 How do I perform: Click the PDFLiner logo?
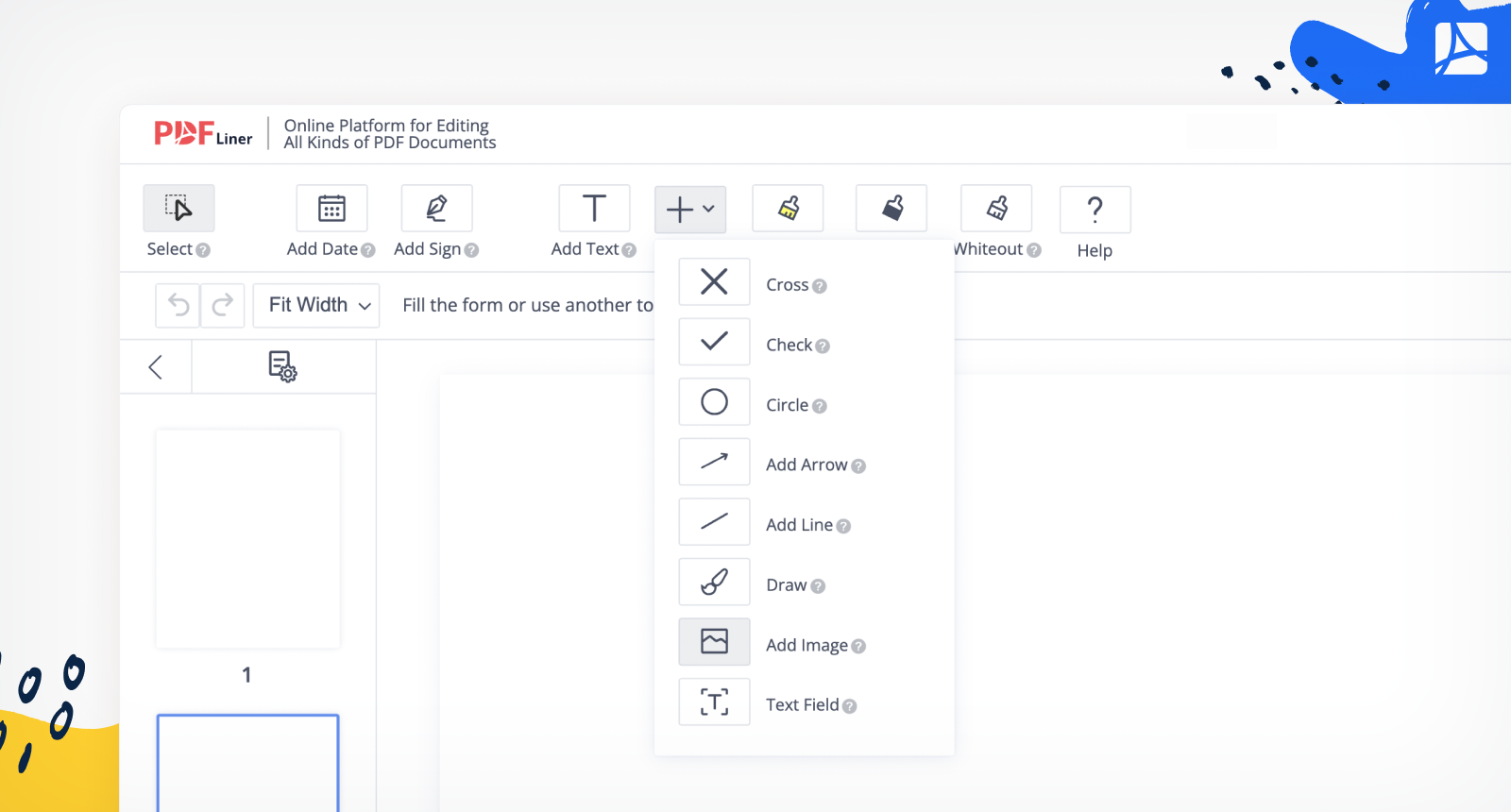pos(203,134)
